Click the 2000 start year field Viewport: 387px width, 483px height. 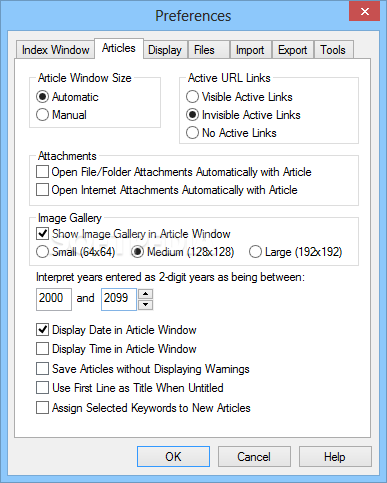(x=54, y=299)
